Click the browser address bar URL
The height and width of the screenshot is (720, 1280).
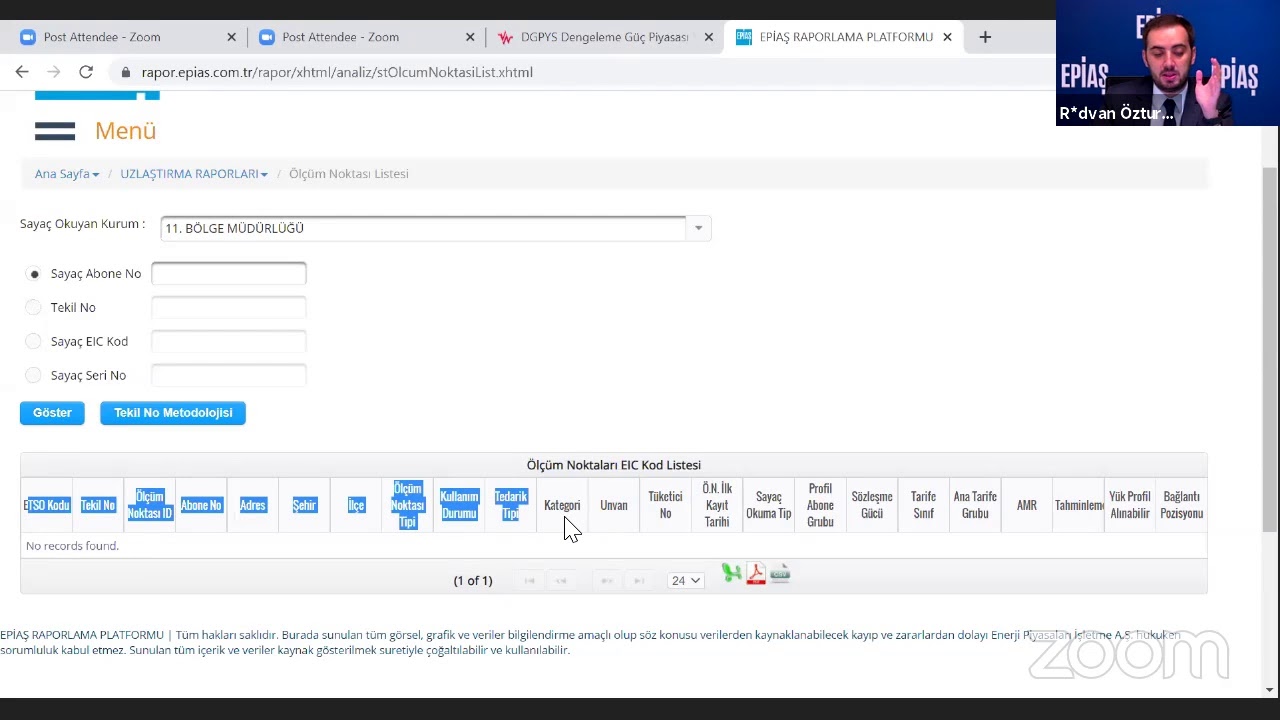pos(337,72)
